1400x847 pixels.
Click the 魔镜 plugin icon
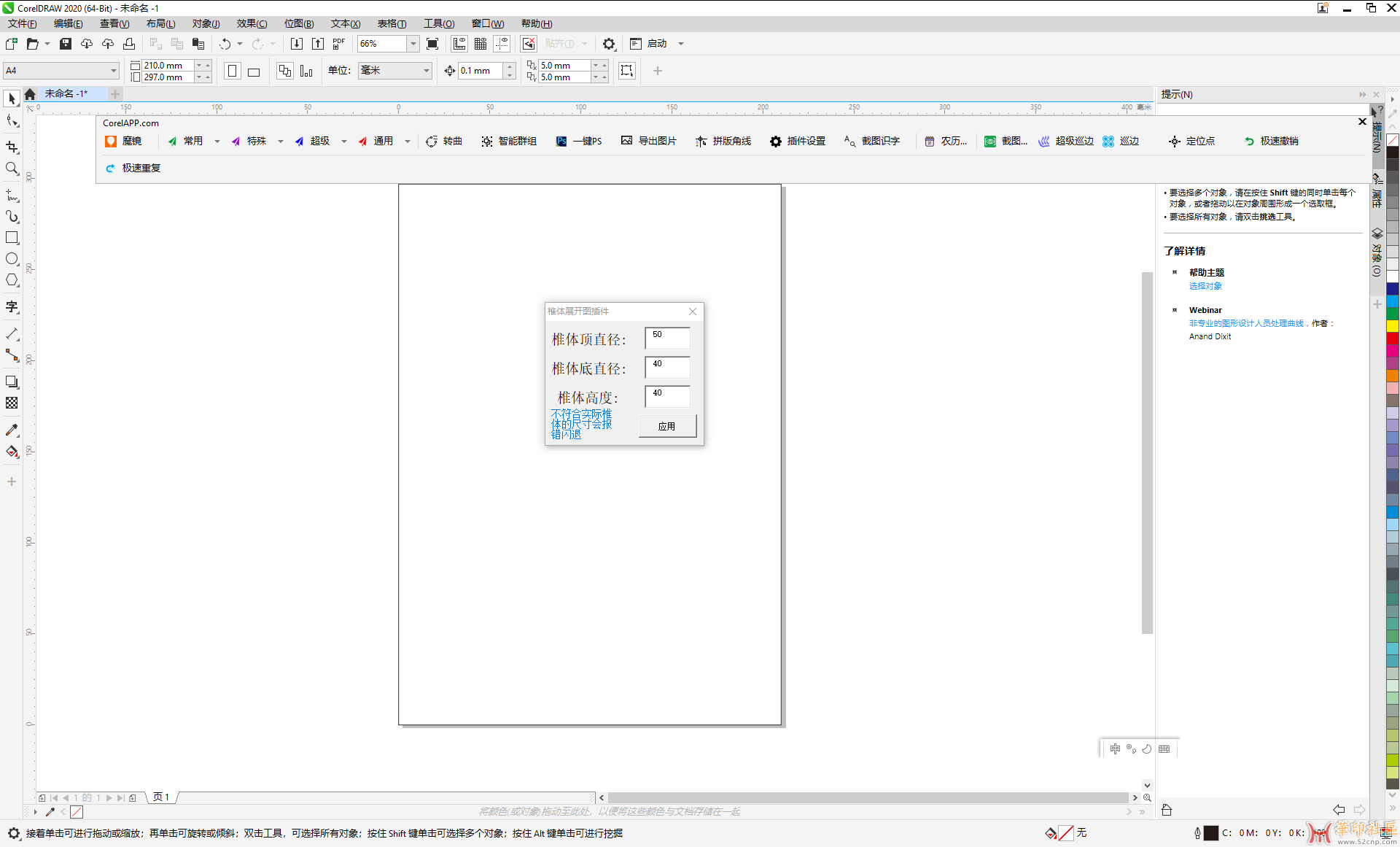tap(111, 142)
